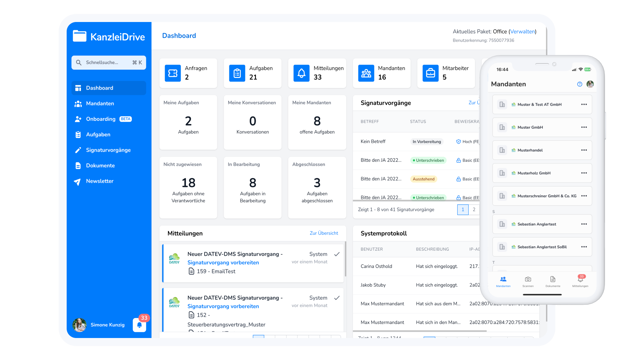The height and width of the screenshot is (360, 640).
Task: Open more options for Muster & Test AT GmbH
Action: coord(584,104)
